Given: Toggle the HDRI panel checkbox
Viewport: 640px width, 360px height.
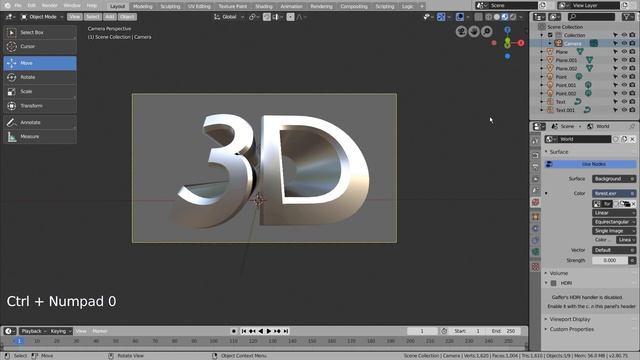Looking at the screenshot, I should pos(553,283).
